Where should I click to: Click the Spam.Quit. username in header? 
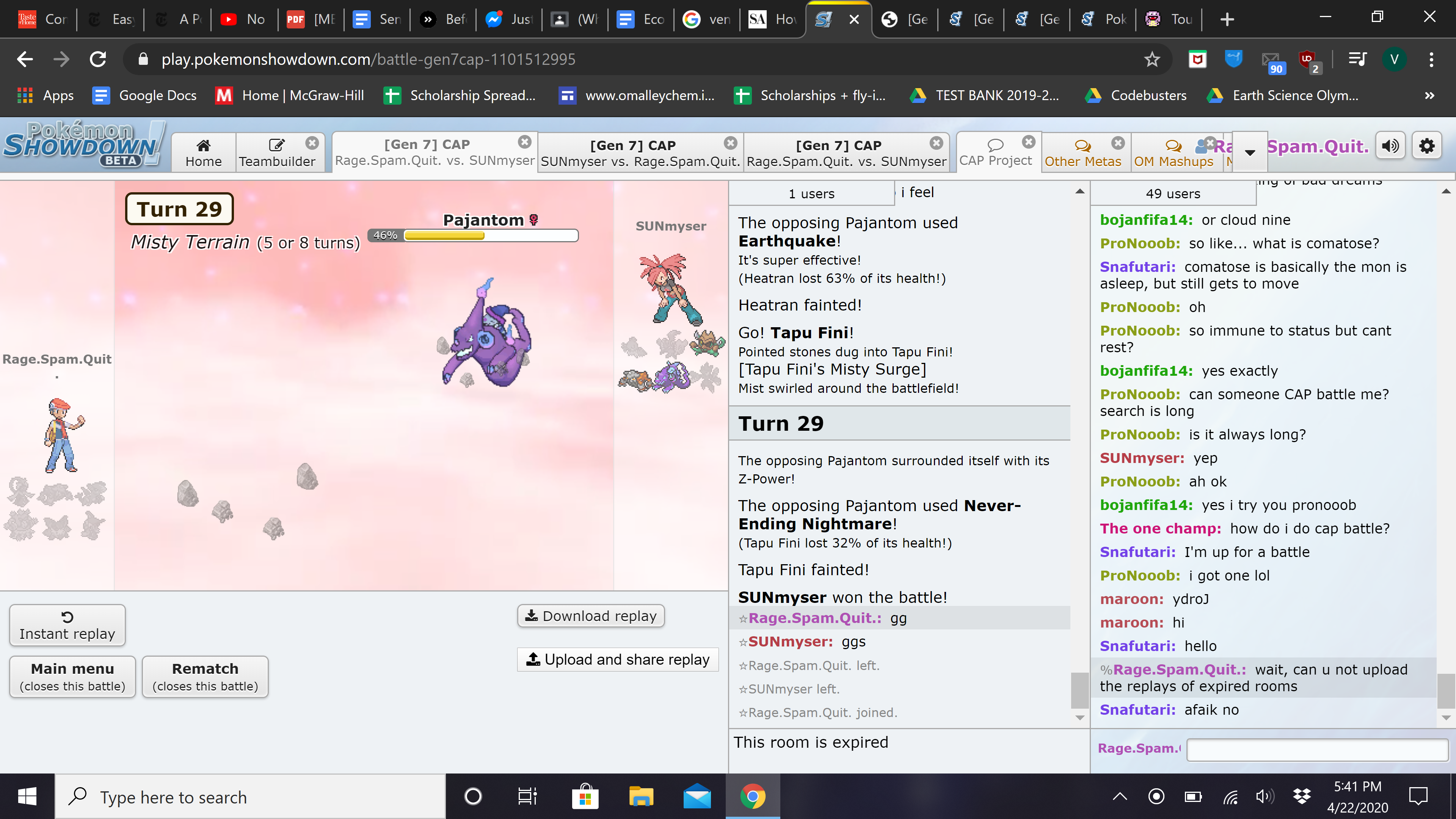pyautogui.click(x=1318, y=146)
